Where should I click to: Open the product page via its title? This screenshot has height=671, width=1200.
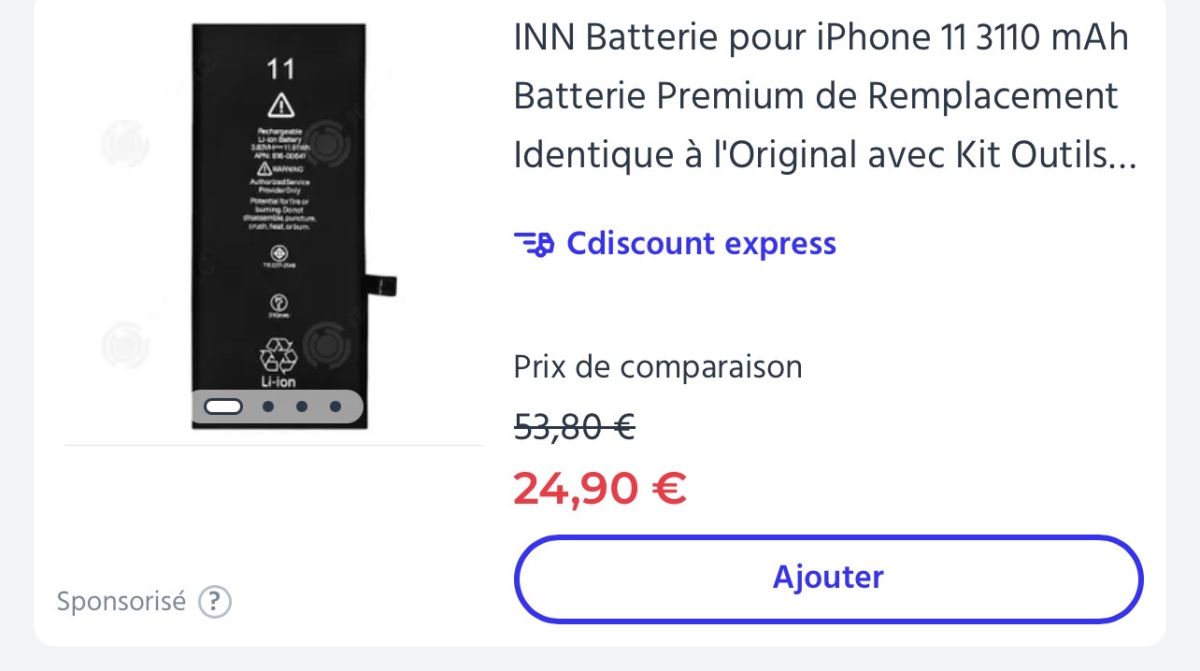(820, 95)
